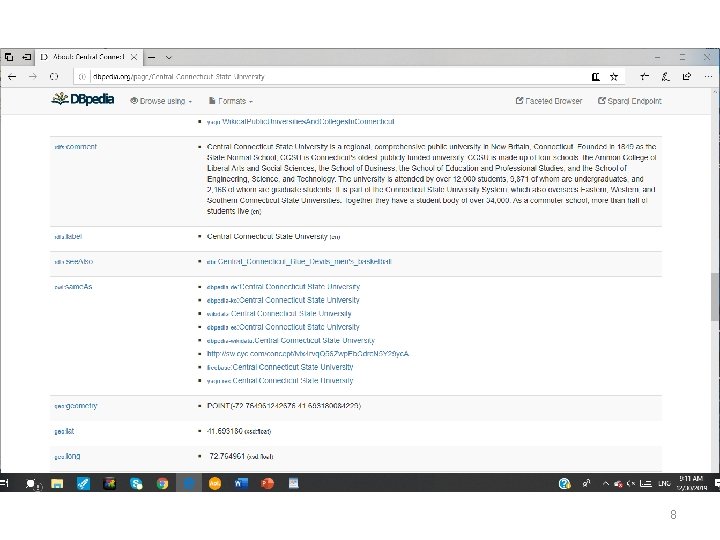Show tabs you've set aside
The image size is (720, 540).
pos(9,57)
